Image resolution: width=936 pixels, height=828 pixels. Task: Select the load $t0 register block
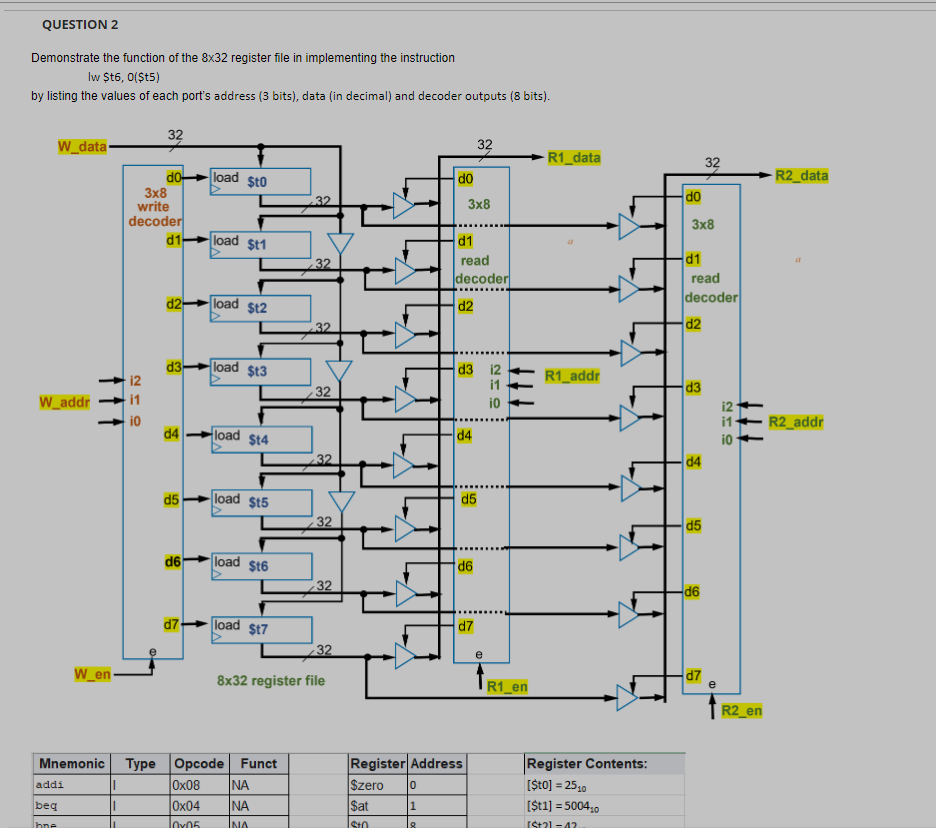click(258, 181)
